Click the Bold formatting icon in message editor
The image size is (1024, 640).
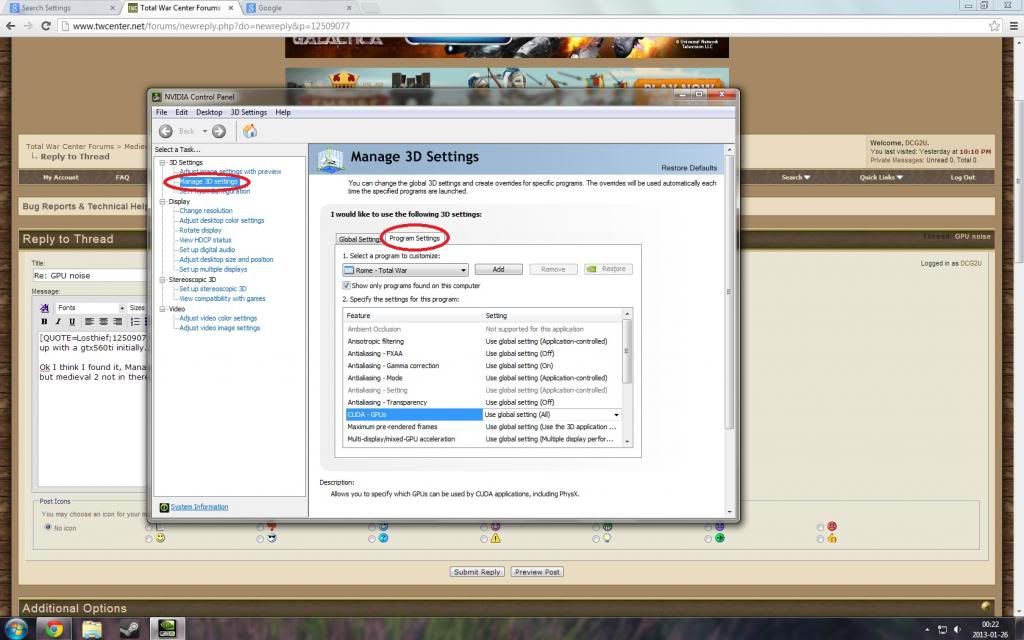point(46,321)
